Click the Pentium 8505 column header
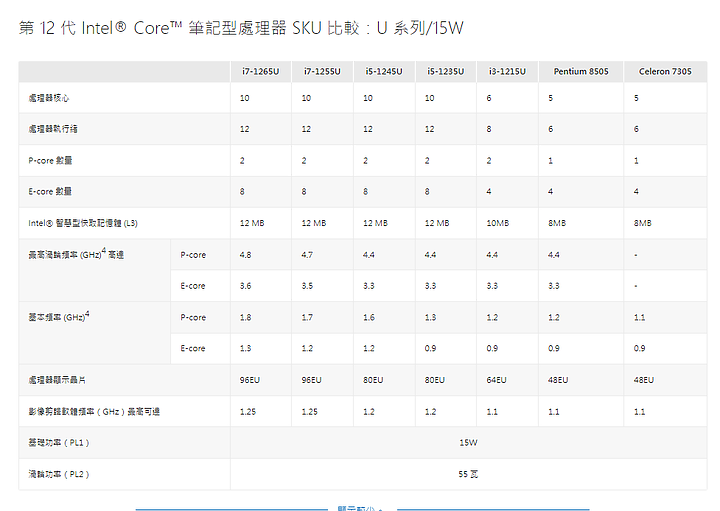720x511 pixels. pos(581,72)
